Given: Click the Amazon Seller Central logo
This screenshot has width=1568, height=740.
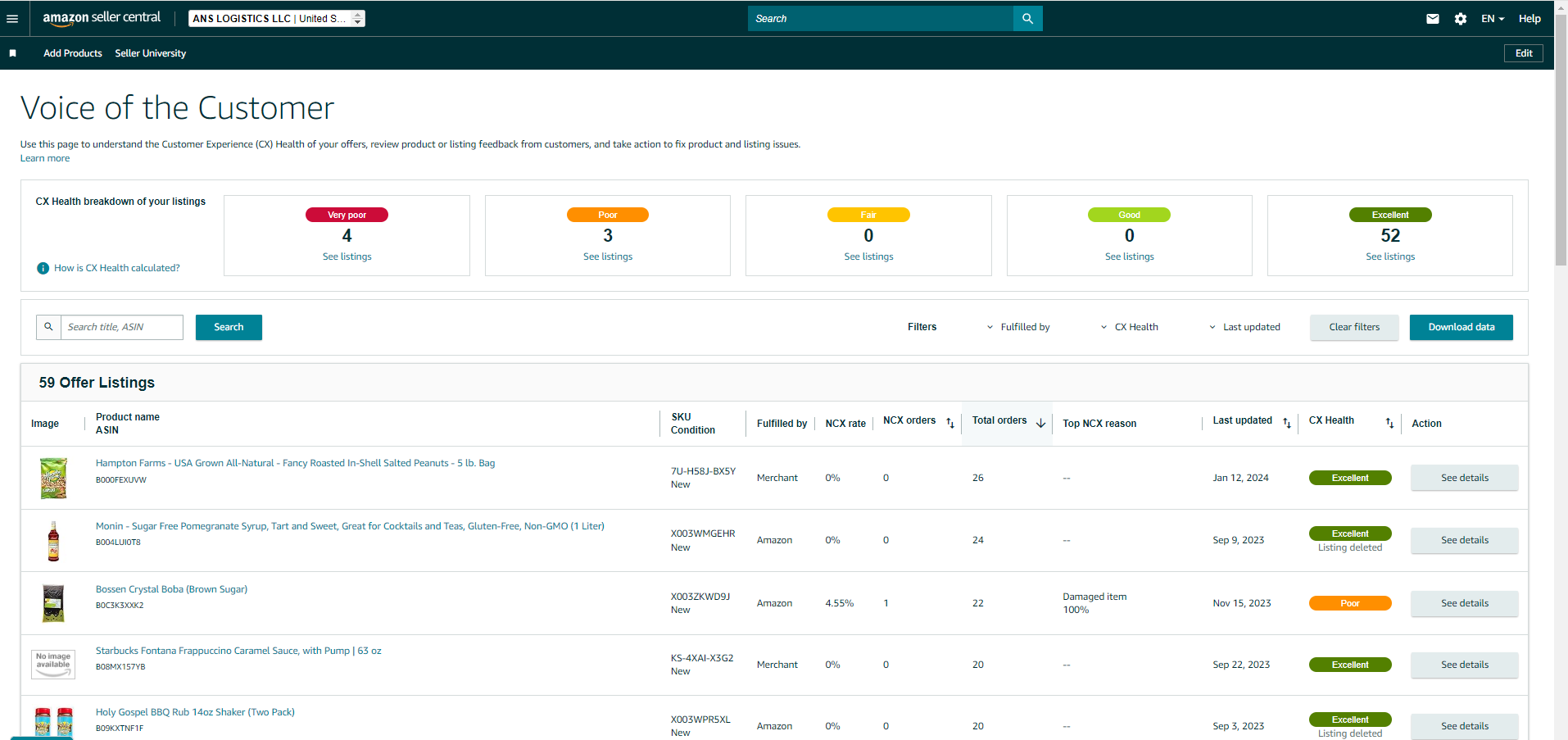Looking at the screenshot, I should pos(102,18).
